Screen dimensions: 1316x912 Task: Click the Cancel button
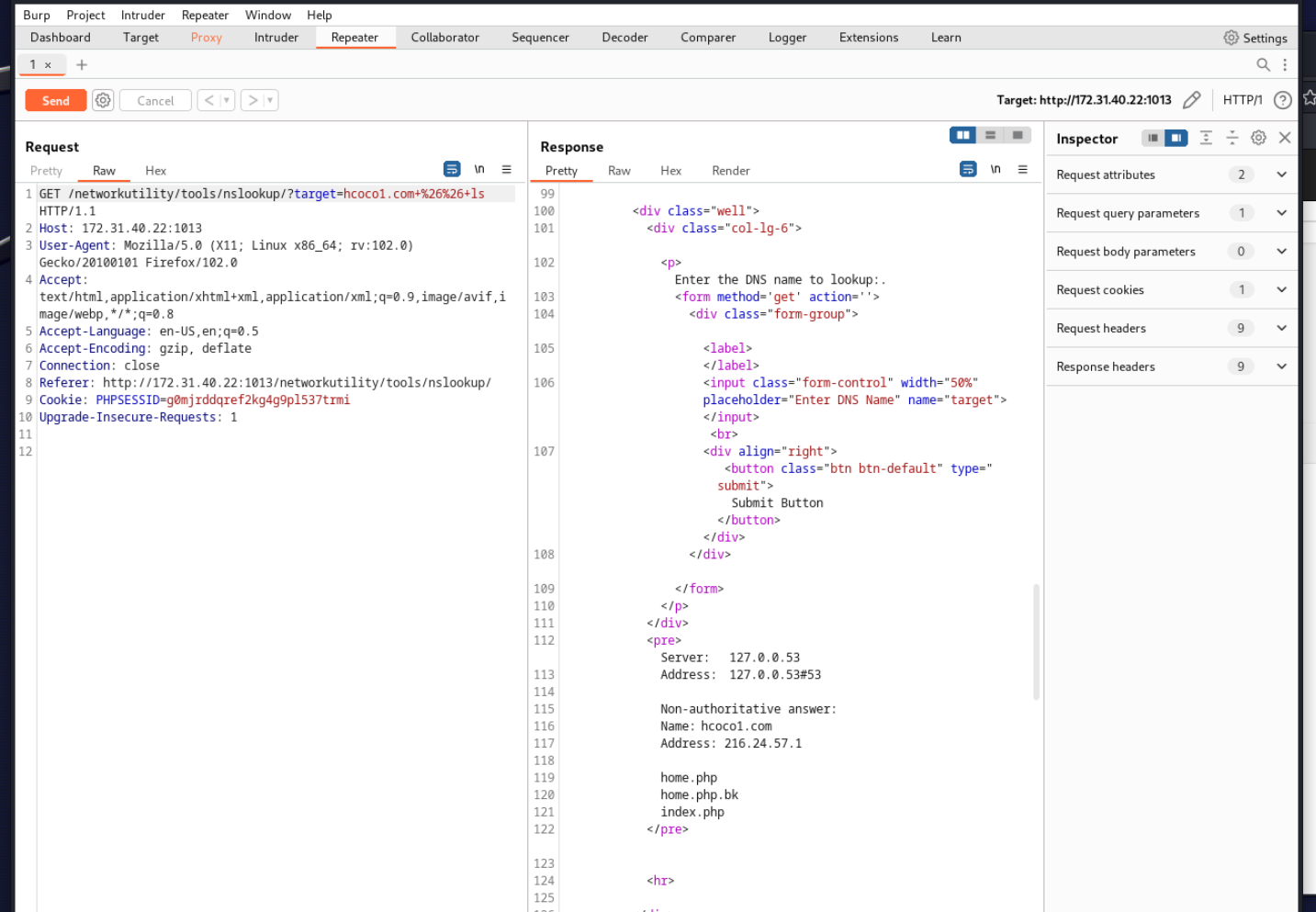tap(155, 100)
